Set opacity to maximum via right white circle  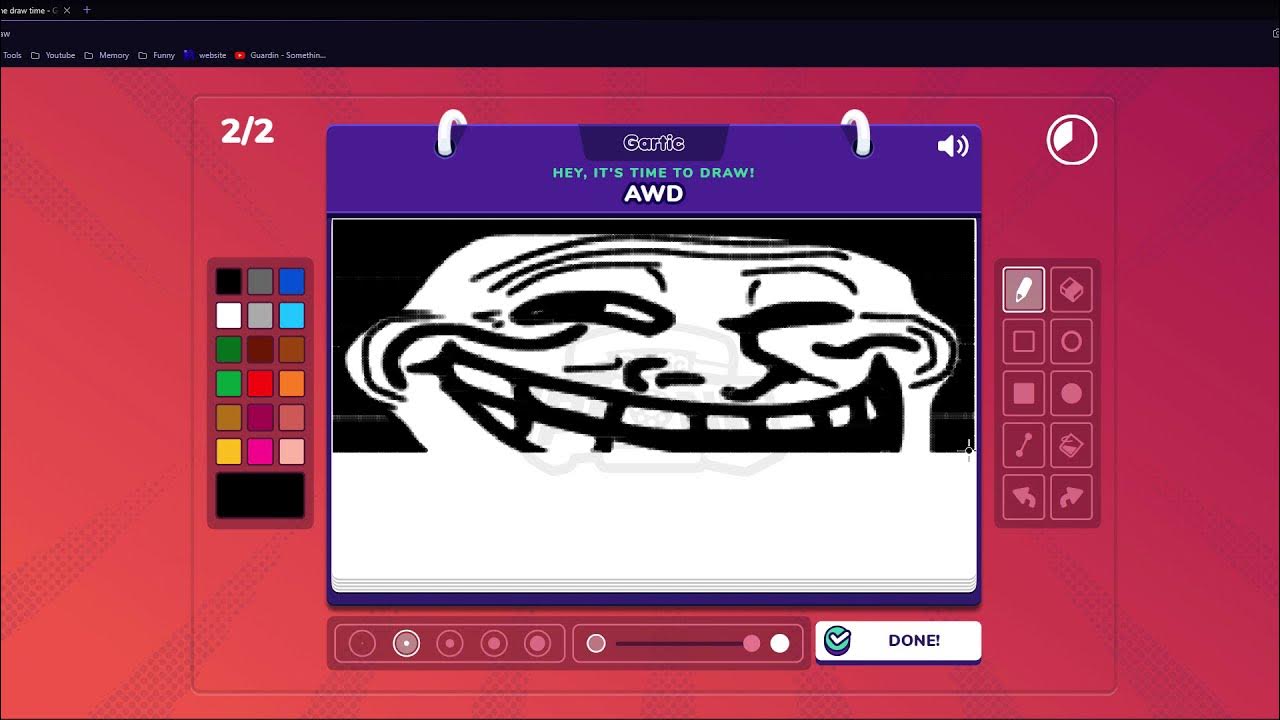[780, 644]
